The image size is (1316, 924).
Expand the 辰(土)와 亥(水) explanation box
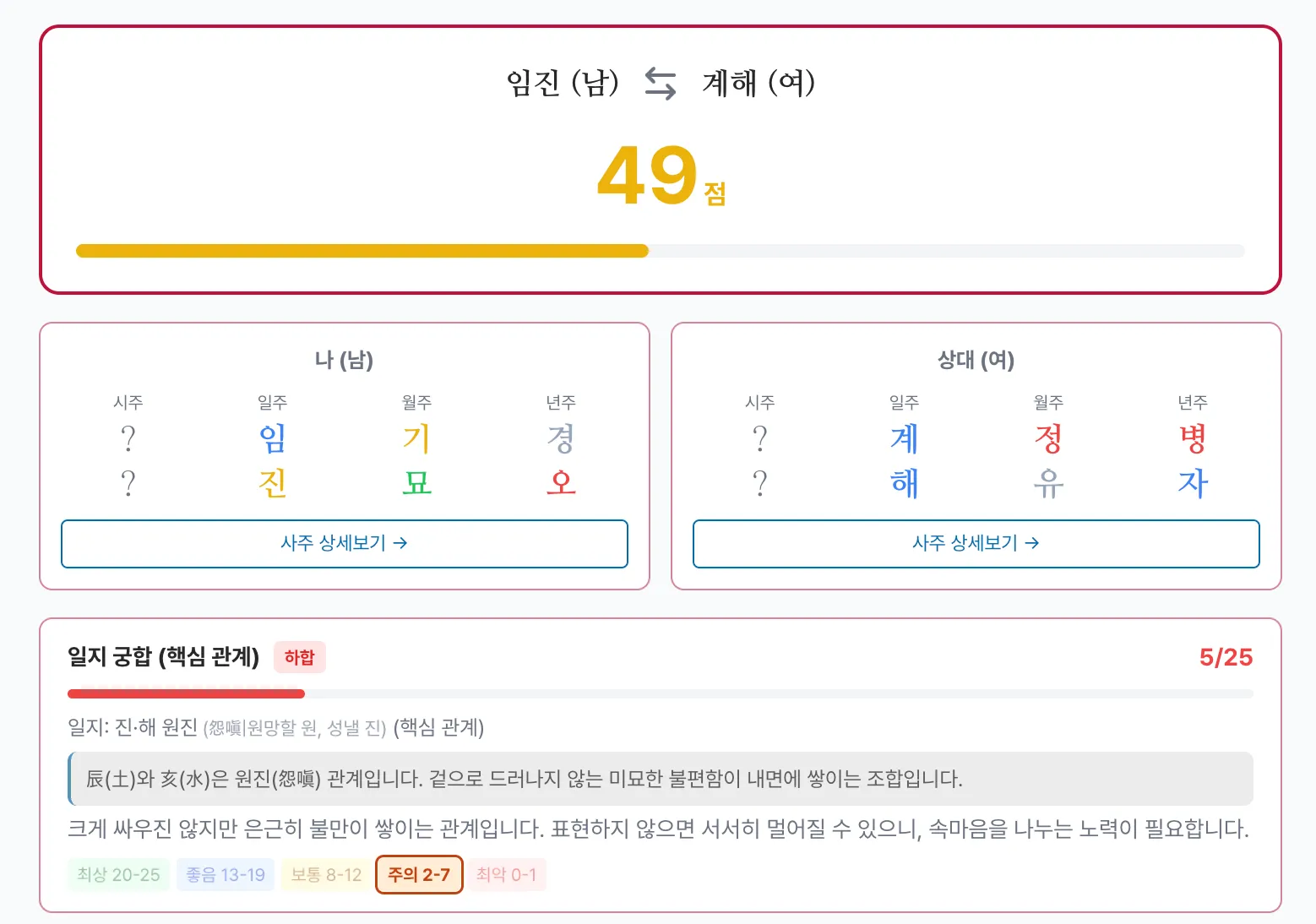[x=659, y=780]
